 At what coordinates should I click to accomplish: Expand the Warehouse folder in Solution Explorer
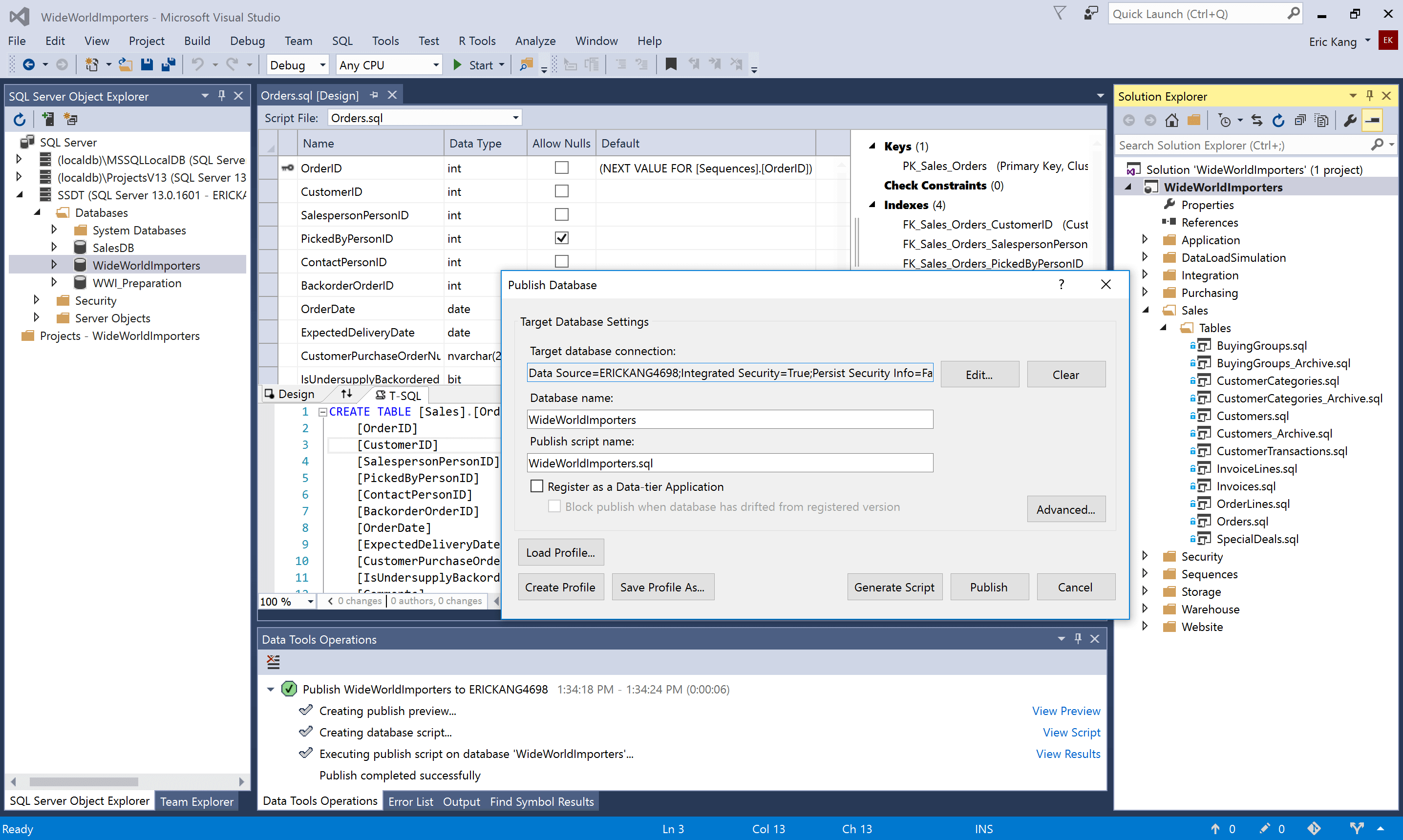(x=1145, y=609)
